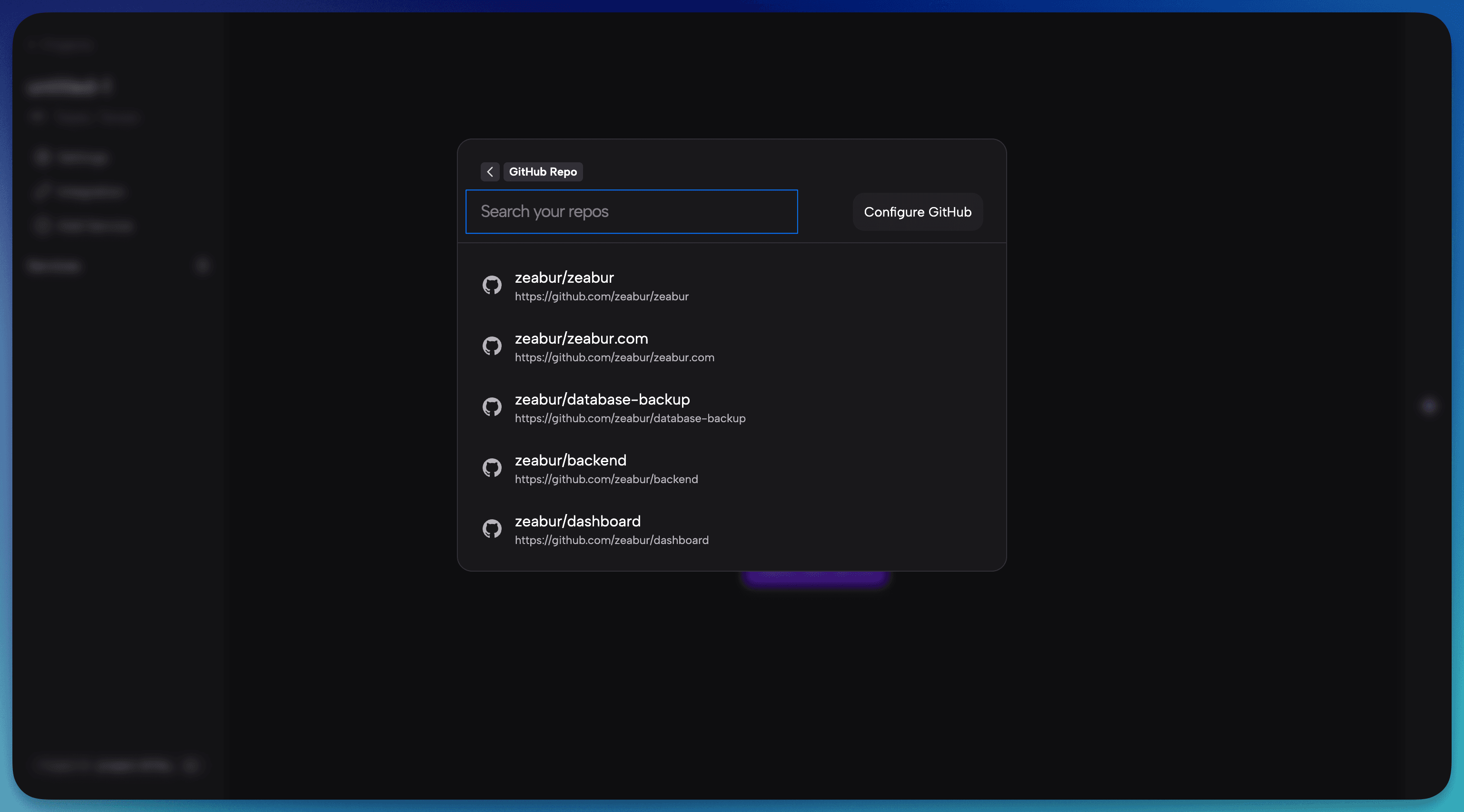Viewport: 1464px width, 812px height.
Task: Choose the zeabur/database-backup repository
Action: 602,400
